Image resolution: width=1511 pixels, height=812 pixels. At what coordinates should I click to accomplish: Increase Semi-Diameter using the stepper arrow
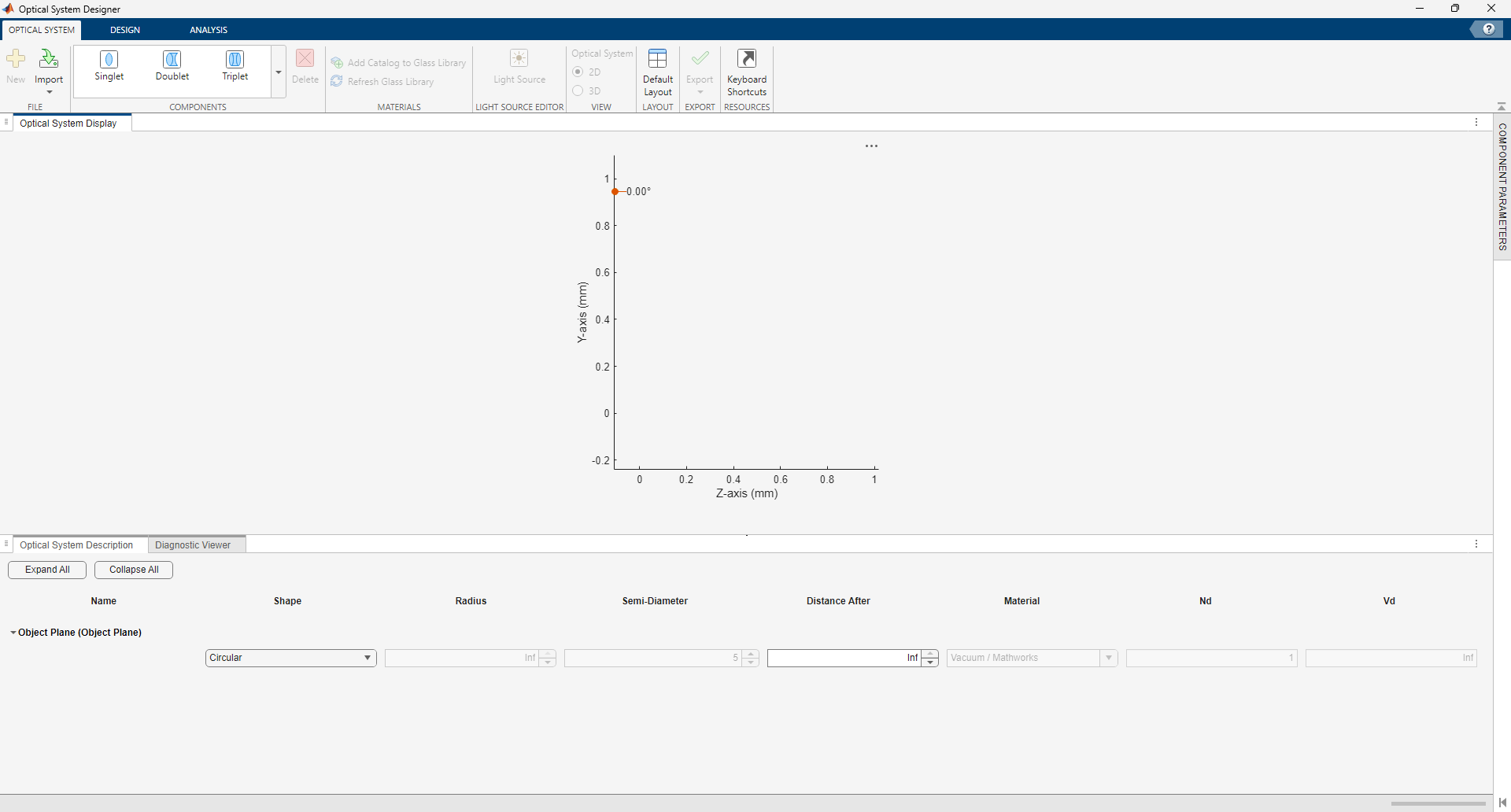point(752,654)
